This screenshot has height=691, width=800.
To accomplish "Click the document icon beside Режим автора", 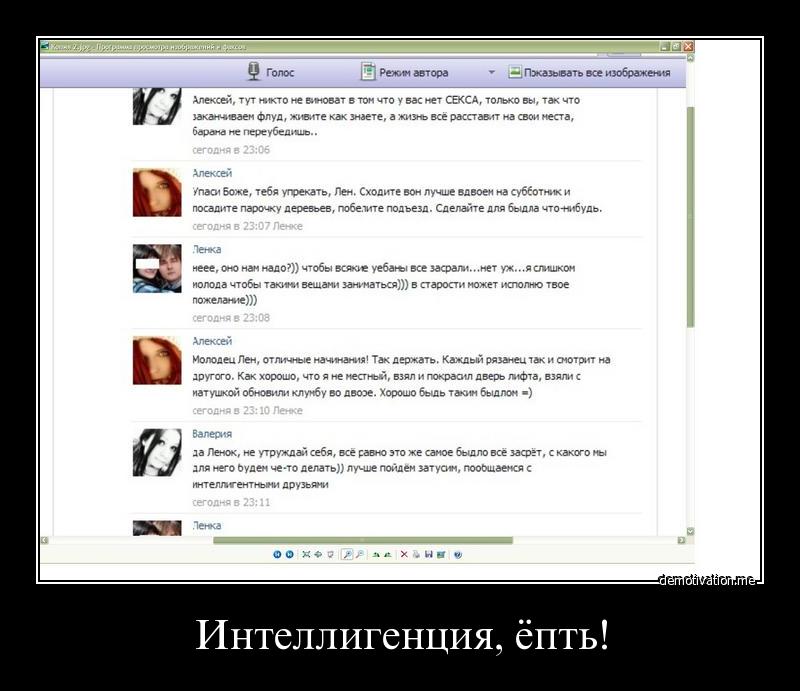I will [x=368, y=71].
